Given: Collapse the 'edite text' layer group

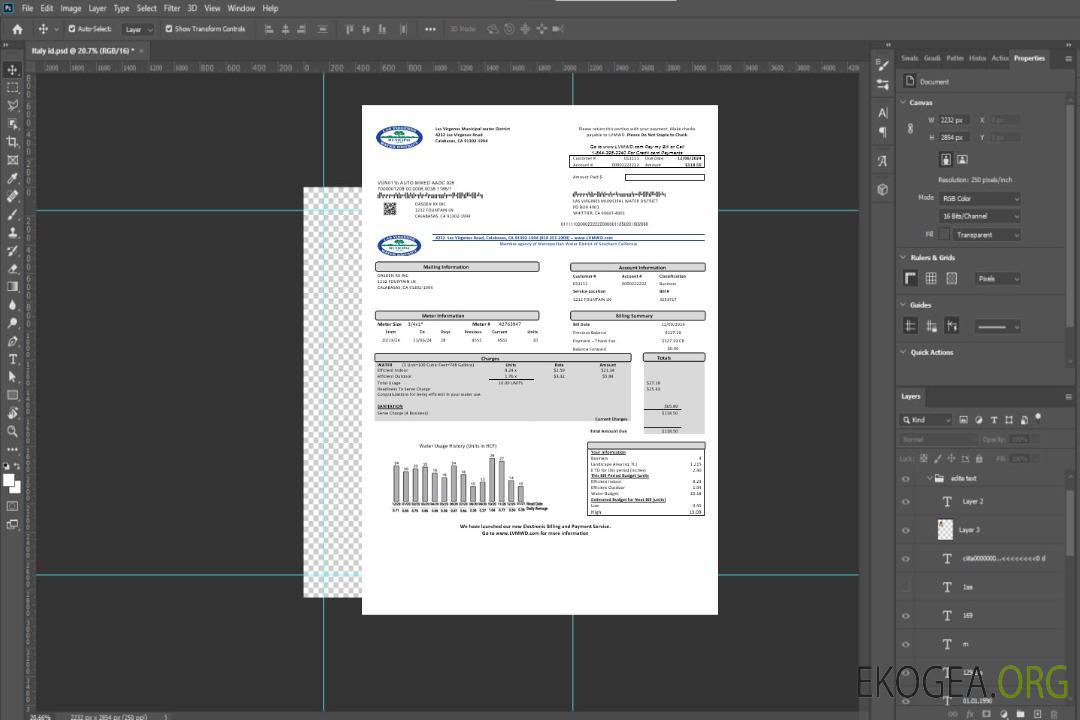Looking at the screenshot, I should 929,478.
